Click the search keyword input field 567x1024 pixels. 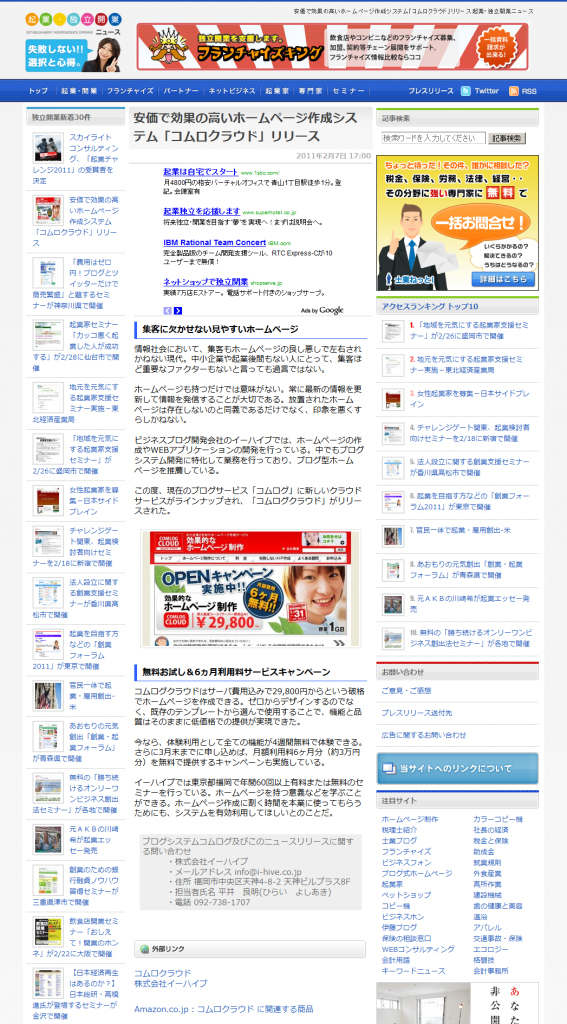pyautogui.click(x=434, y=138)
